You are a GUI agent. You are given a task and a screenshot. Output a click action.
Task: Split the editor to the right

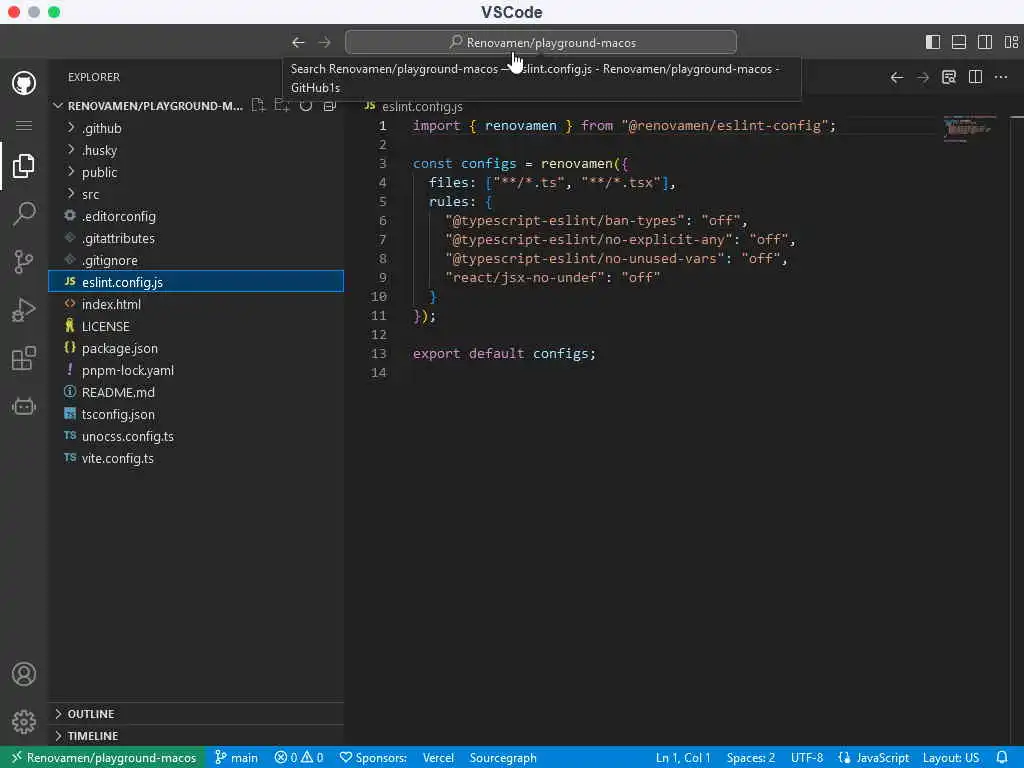[x=975, y=78]
